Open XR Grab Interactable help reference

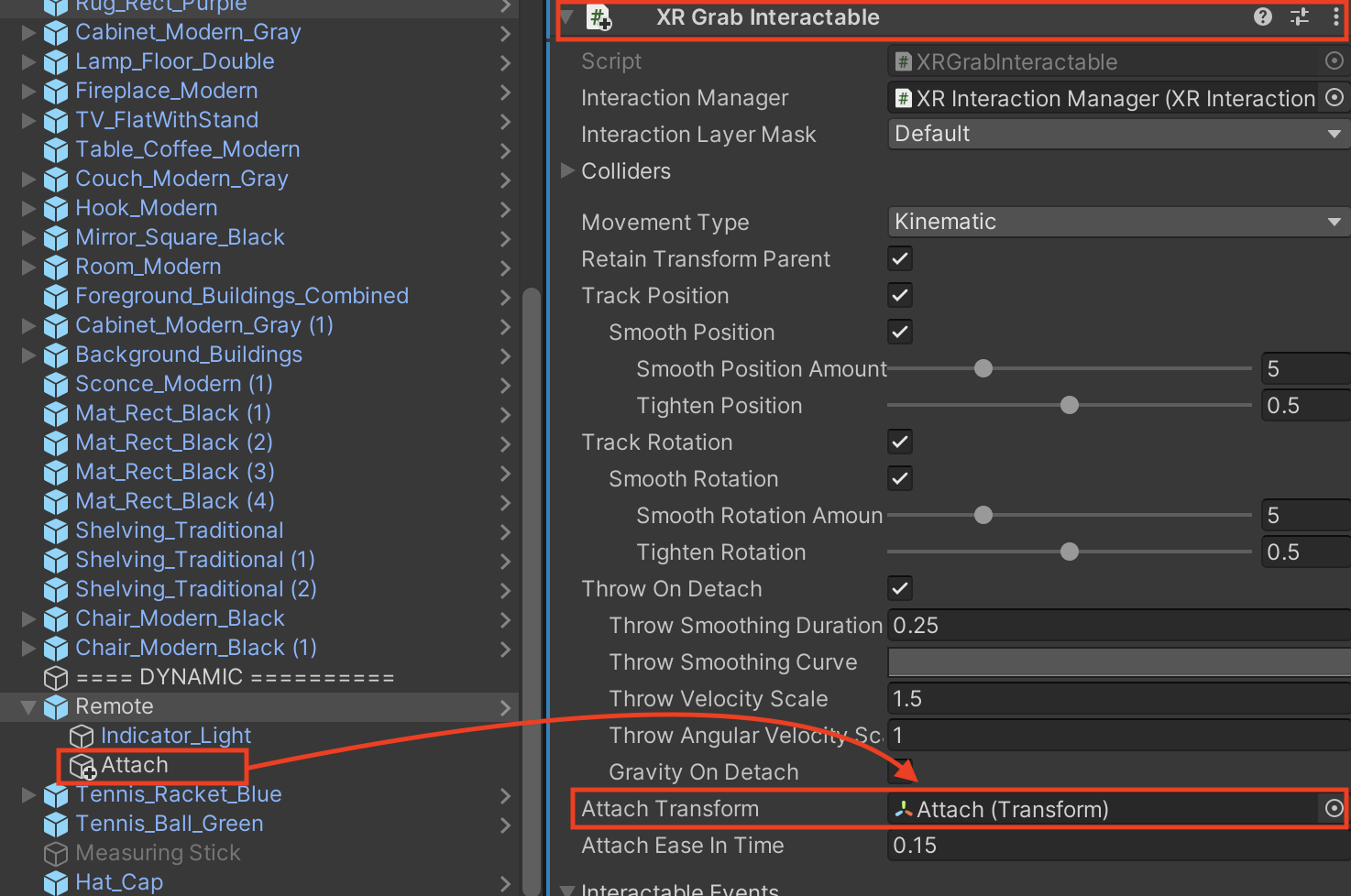point(1263,16)
